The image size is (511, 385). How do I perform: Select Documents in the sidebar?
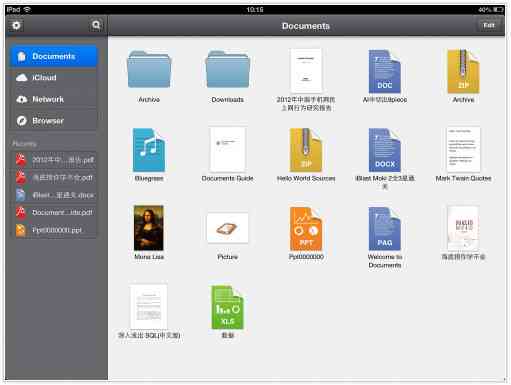[53, 56]
